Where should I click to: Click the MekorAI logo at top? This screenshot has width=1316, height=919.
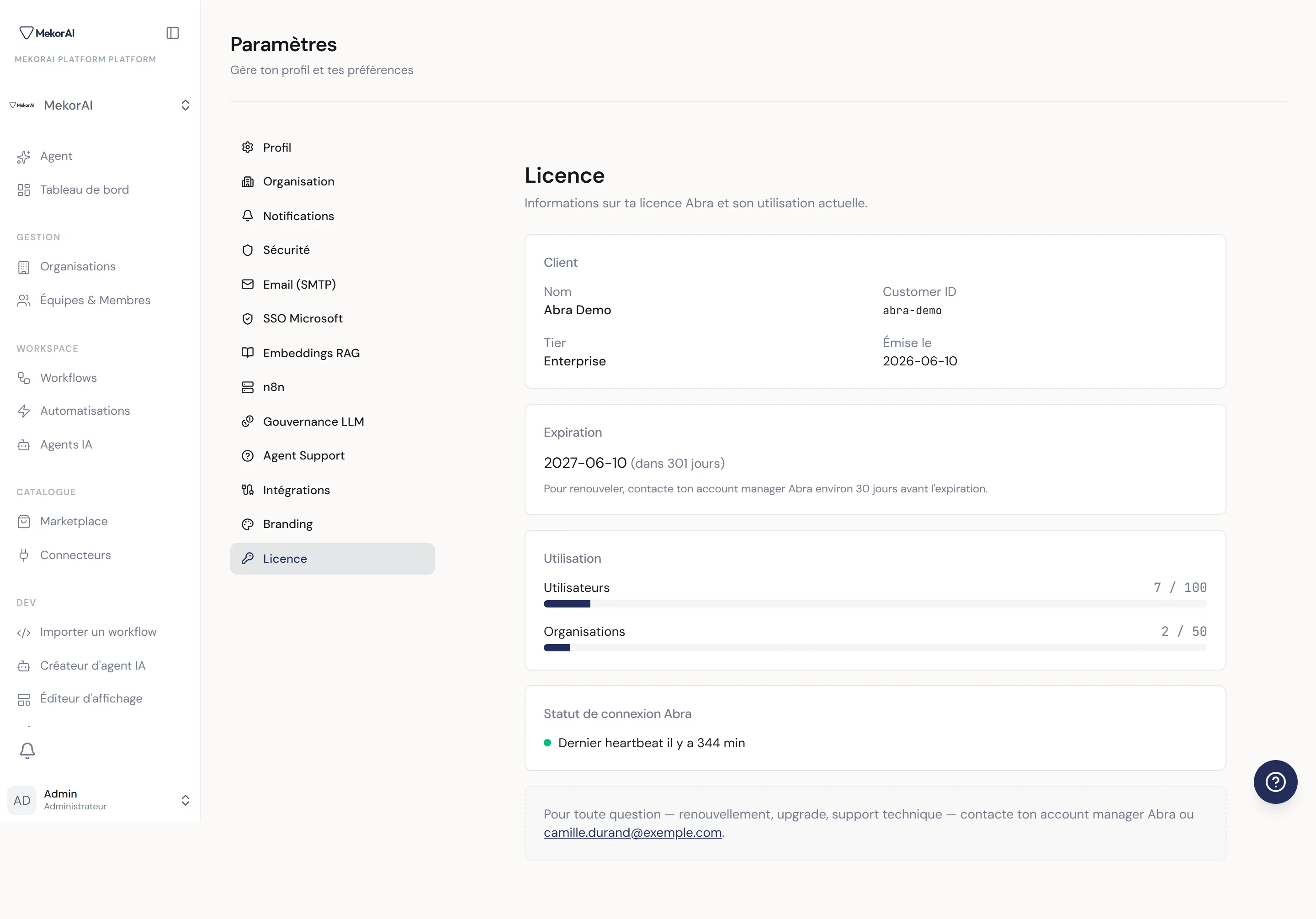coord(47,32)
